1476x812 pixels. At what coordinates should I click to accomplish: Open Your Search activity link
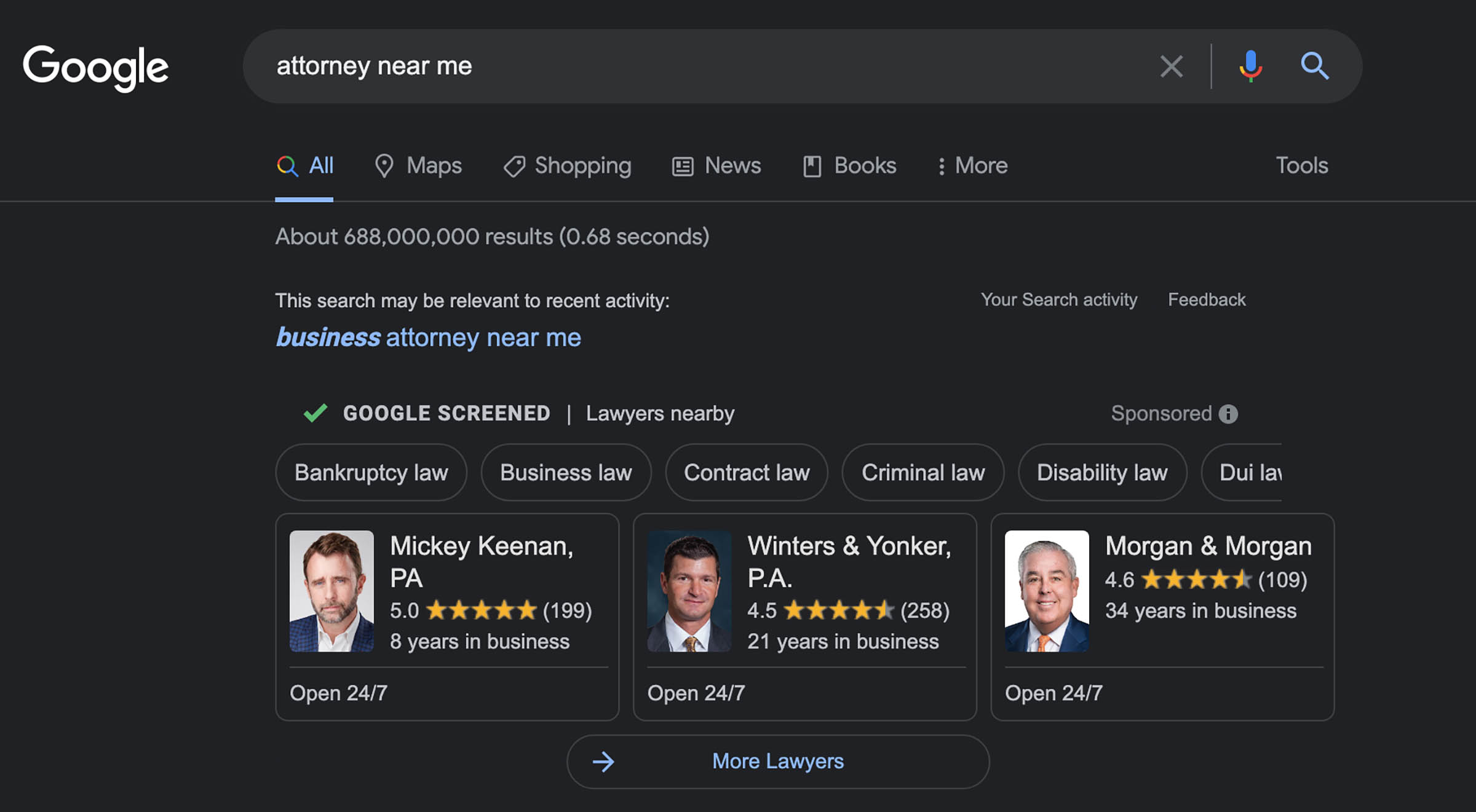point(1059,299)
